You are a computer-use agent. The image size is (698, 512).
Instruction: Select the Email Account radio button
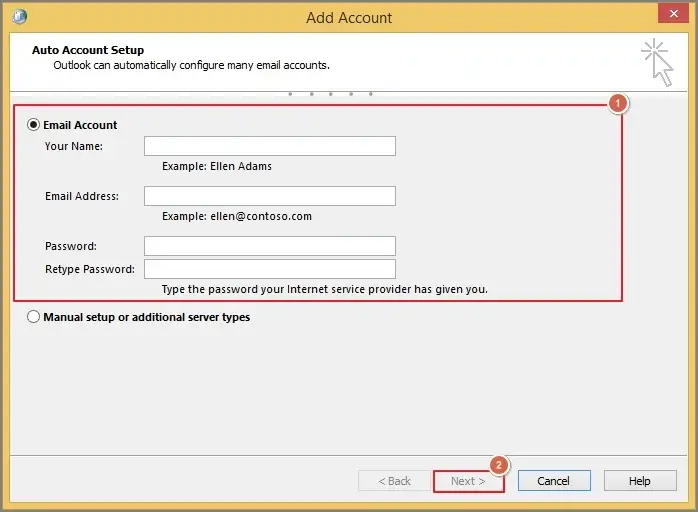coord(34,125)
